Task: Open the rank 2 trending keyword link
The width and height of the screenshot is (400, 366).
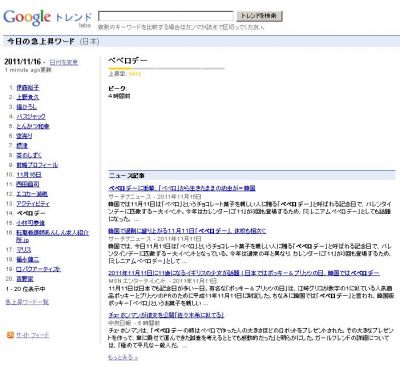Action: (x=28, y=97)
